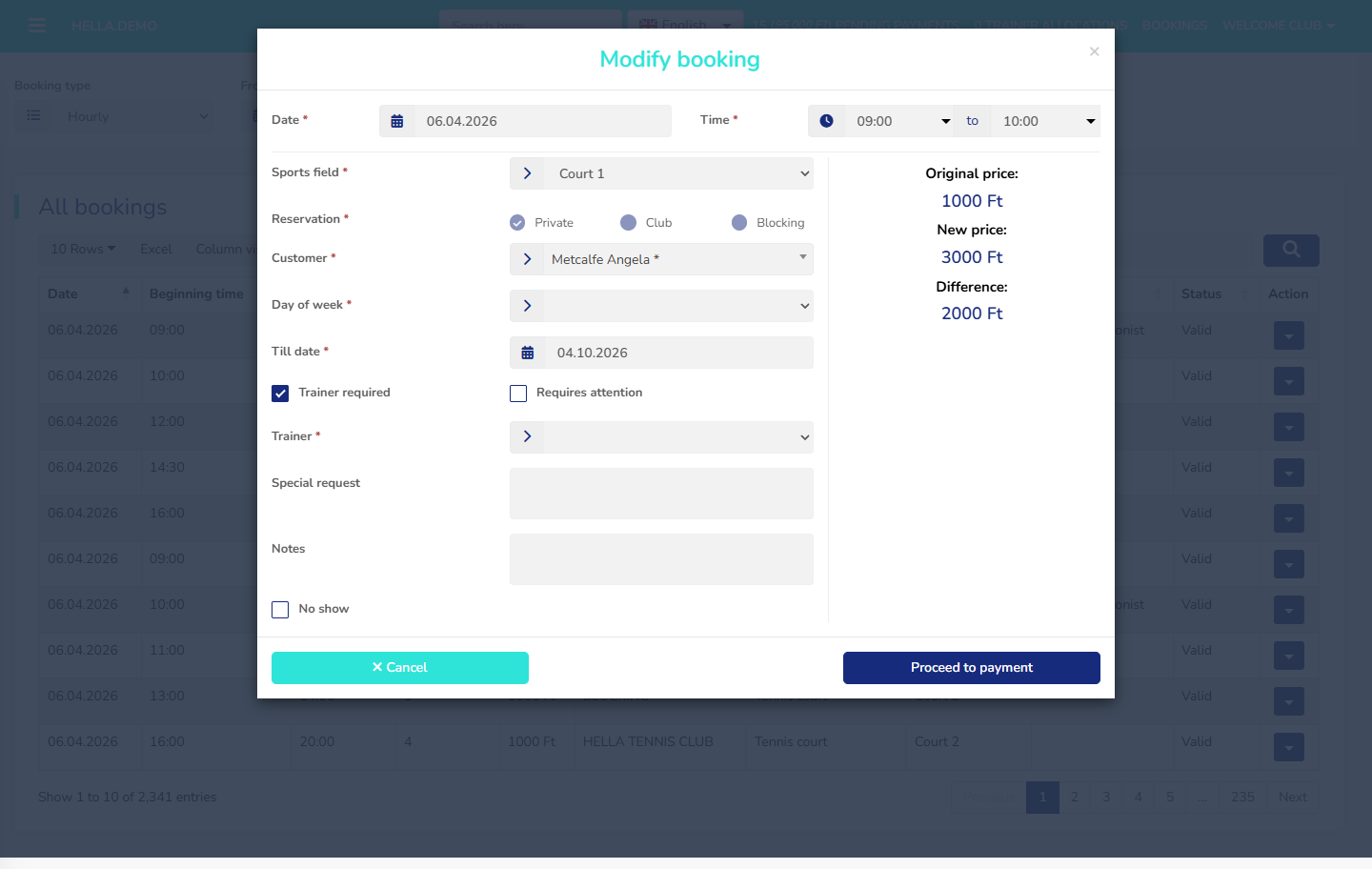Click the HELLA DEMO brand link
Screen dimensions: 1372x869
tap(114, 26)
